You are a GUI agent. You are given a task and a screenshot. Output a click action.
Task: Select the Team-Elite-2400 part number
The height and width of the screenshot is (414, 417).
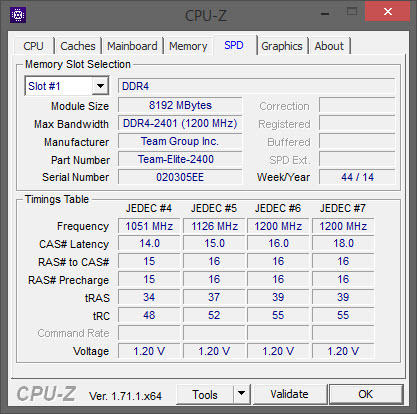(x=180, y=159)
